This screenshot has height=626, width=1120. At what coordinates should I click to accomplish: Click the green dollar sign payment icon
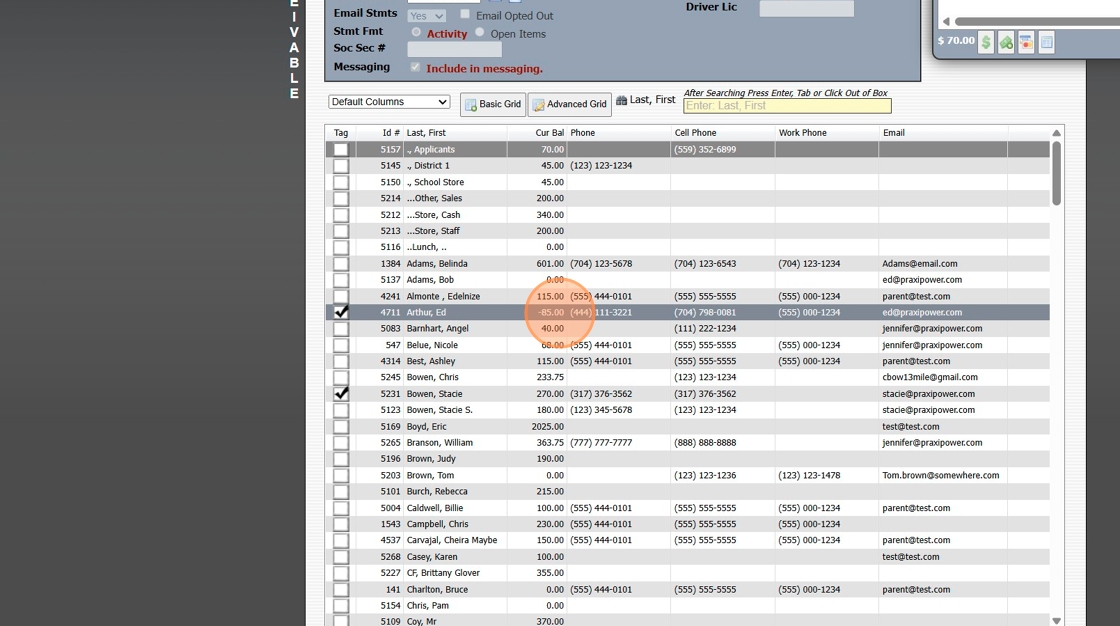986,42
